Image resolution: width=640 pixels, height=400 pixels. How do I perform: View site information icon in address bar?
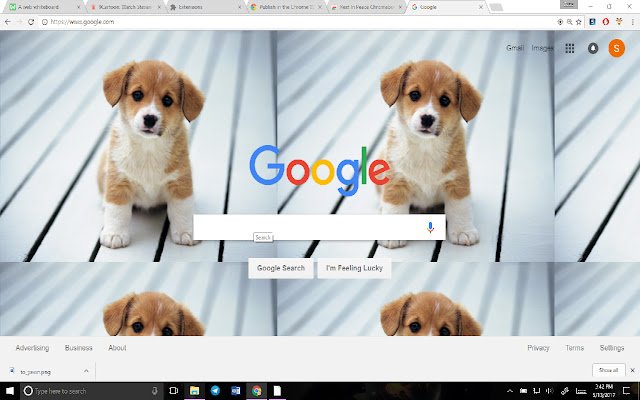tap(44, 22)
